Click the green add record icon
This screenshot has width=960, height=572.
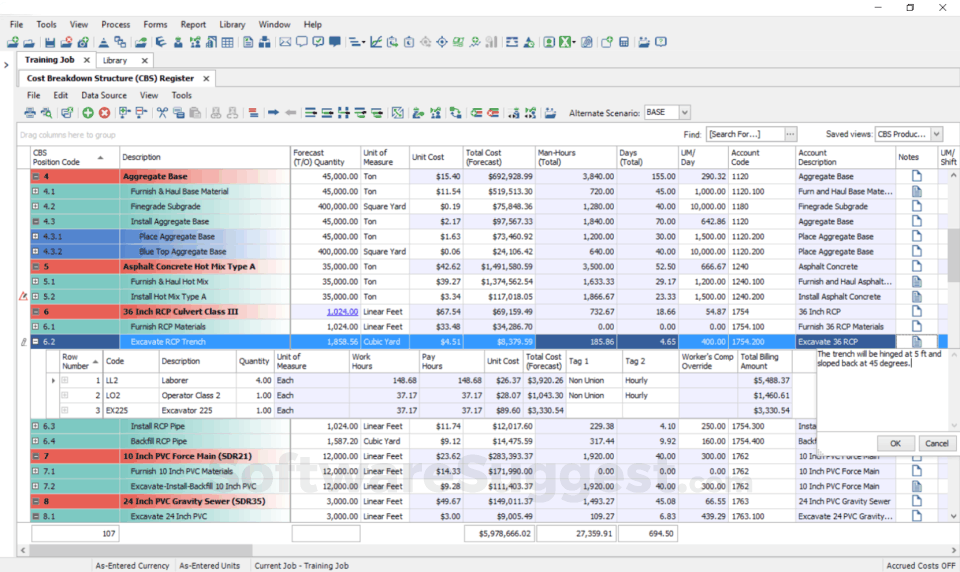tap(88, 113)
